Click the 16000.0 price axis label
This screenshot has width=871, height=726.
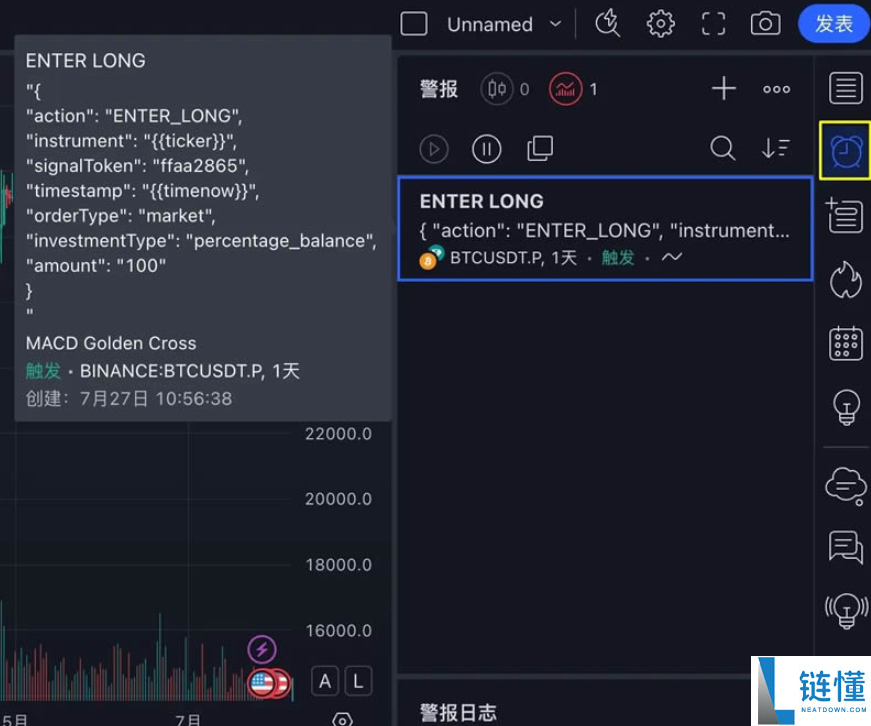point(338,630)
